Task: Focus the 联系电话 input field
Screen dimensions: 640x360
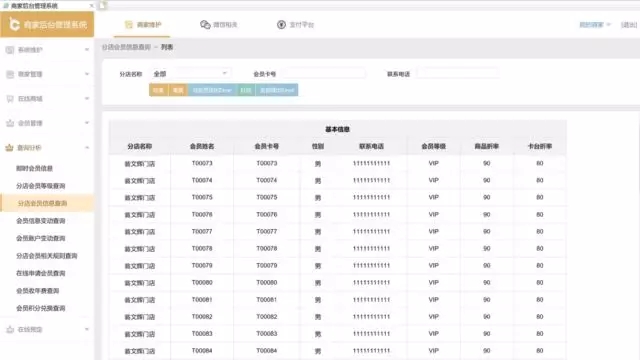Action: (x=458, y=74)
